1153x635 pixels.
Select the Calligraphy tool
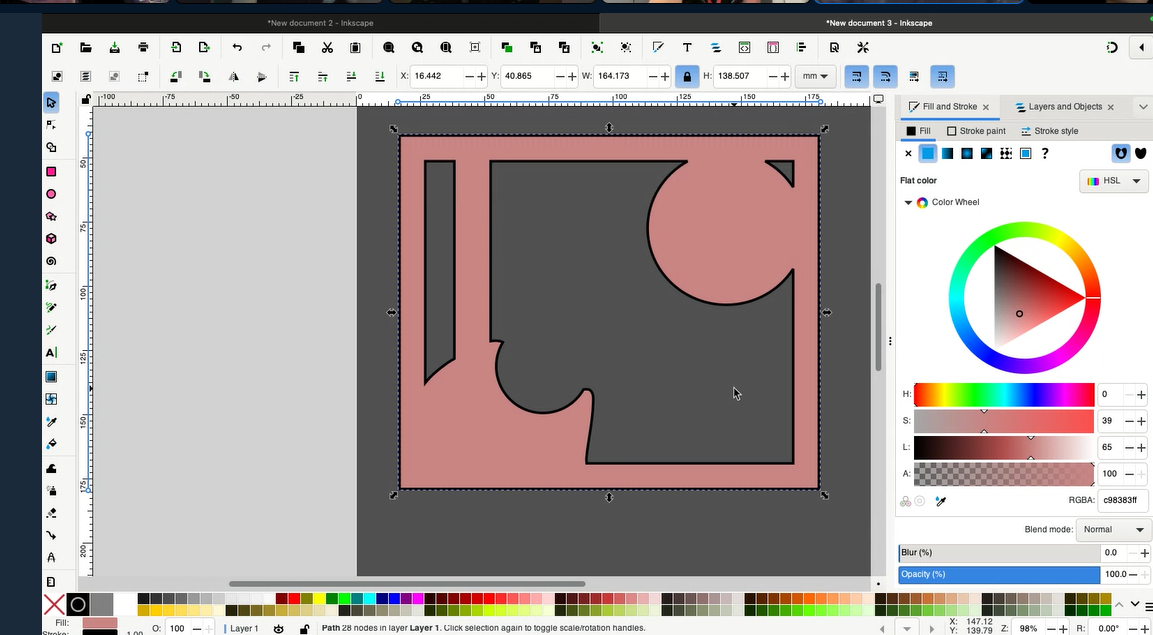(x=51, y=330)
